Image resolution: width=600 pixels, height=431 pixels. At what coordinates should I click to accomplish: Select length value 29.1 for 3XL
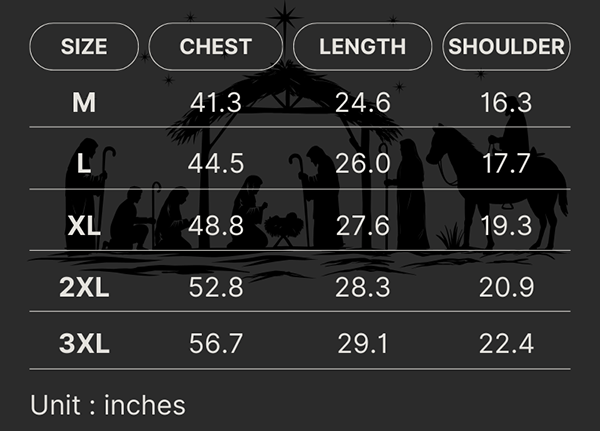[362, 345]
